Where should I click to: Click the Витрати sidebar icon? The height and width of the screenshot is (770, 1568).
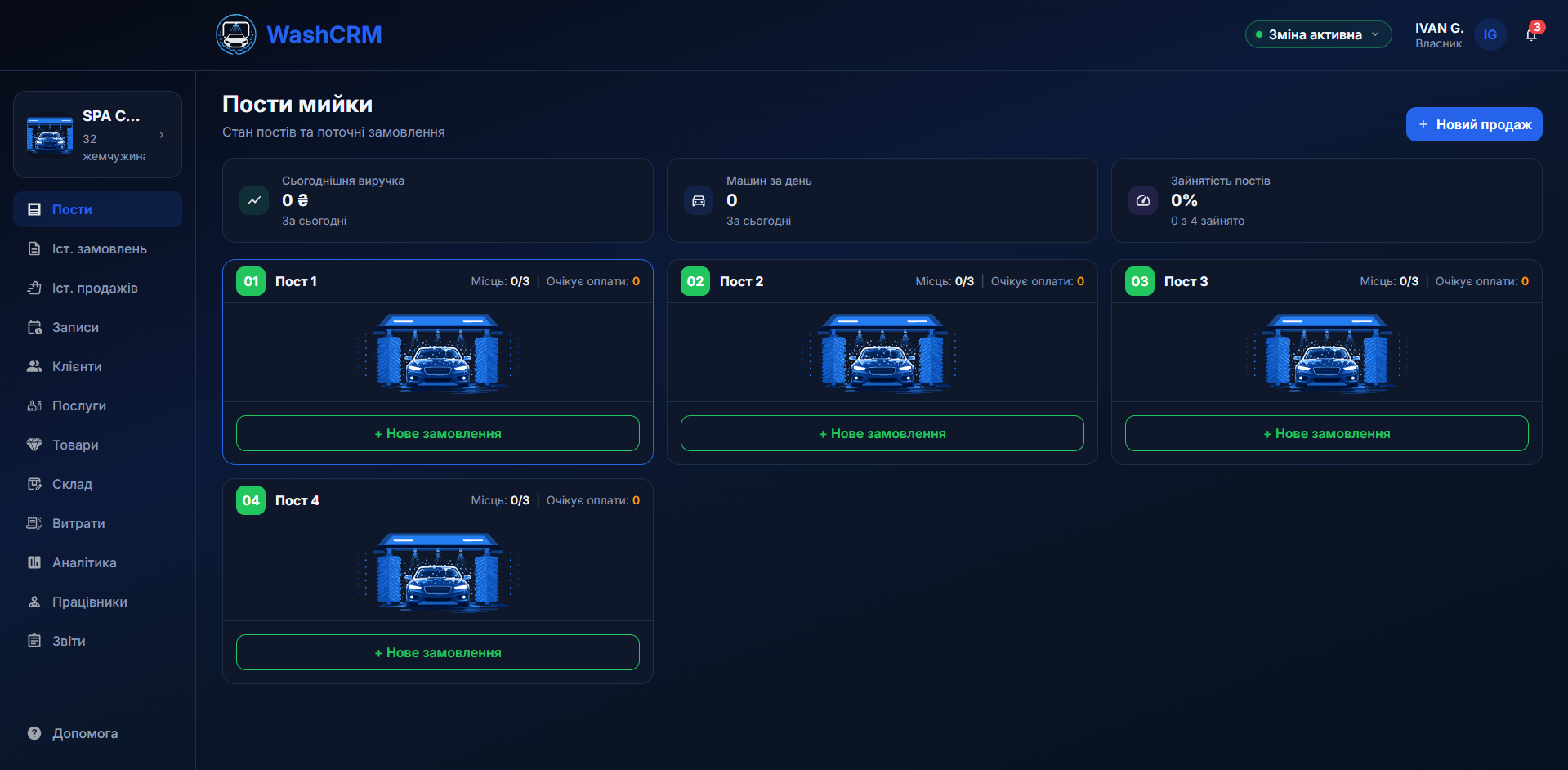[34, 523]
